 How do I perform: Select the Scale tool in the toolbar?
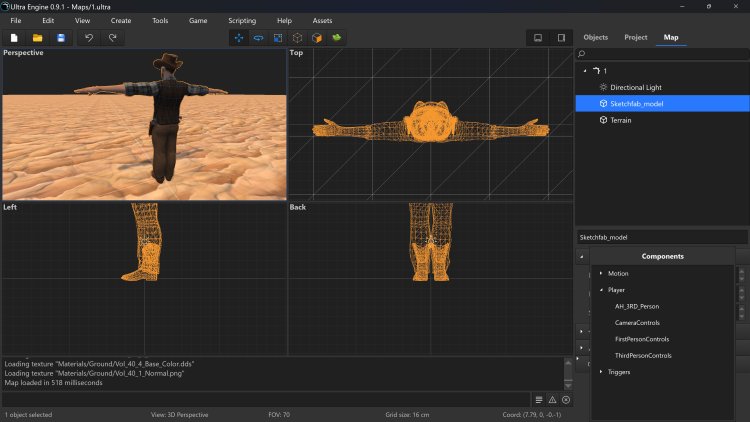[277, 38]
